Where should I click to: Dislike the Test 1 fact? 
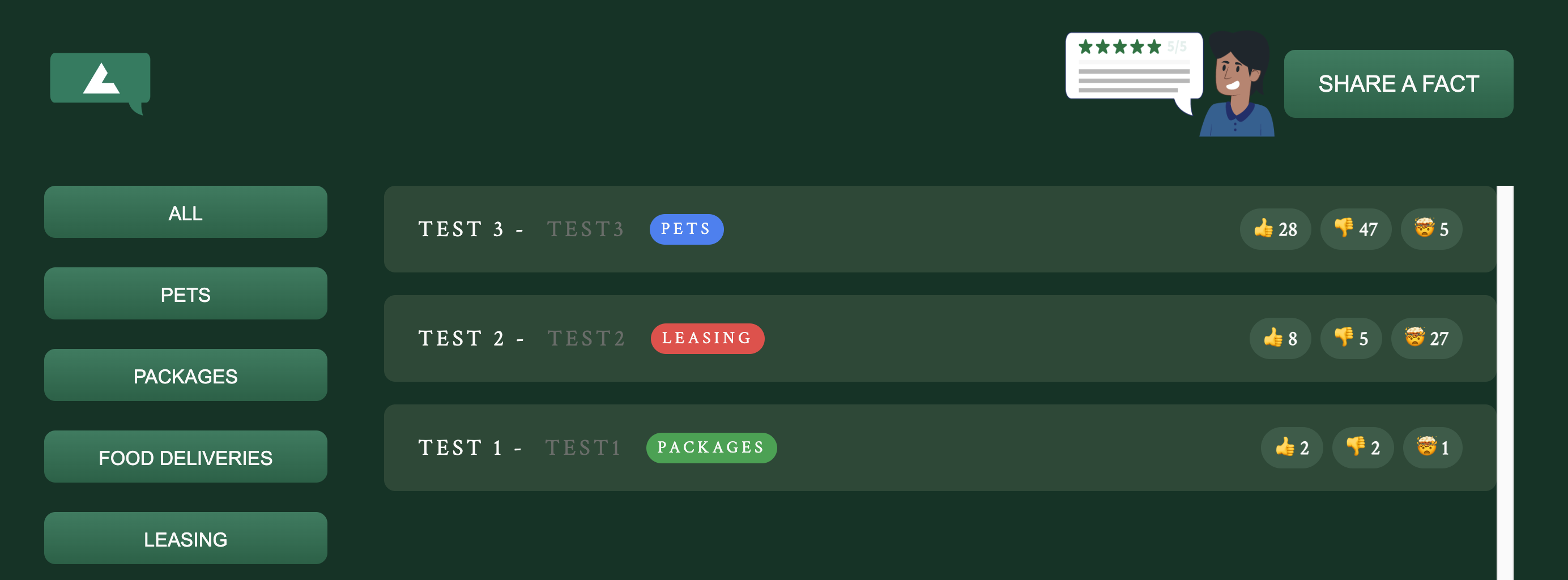(x=1362, y=448)
